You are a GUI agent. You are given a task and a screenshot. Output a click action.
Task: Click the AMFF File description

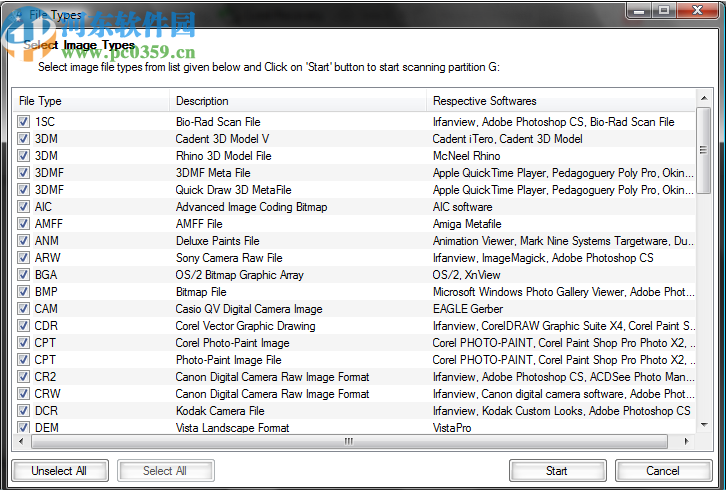pos(199,224)
